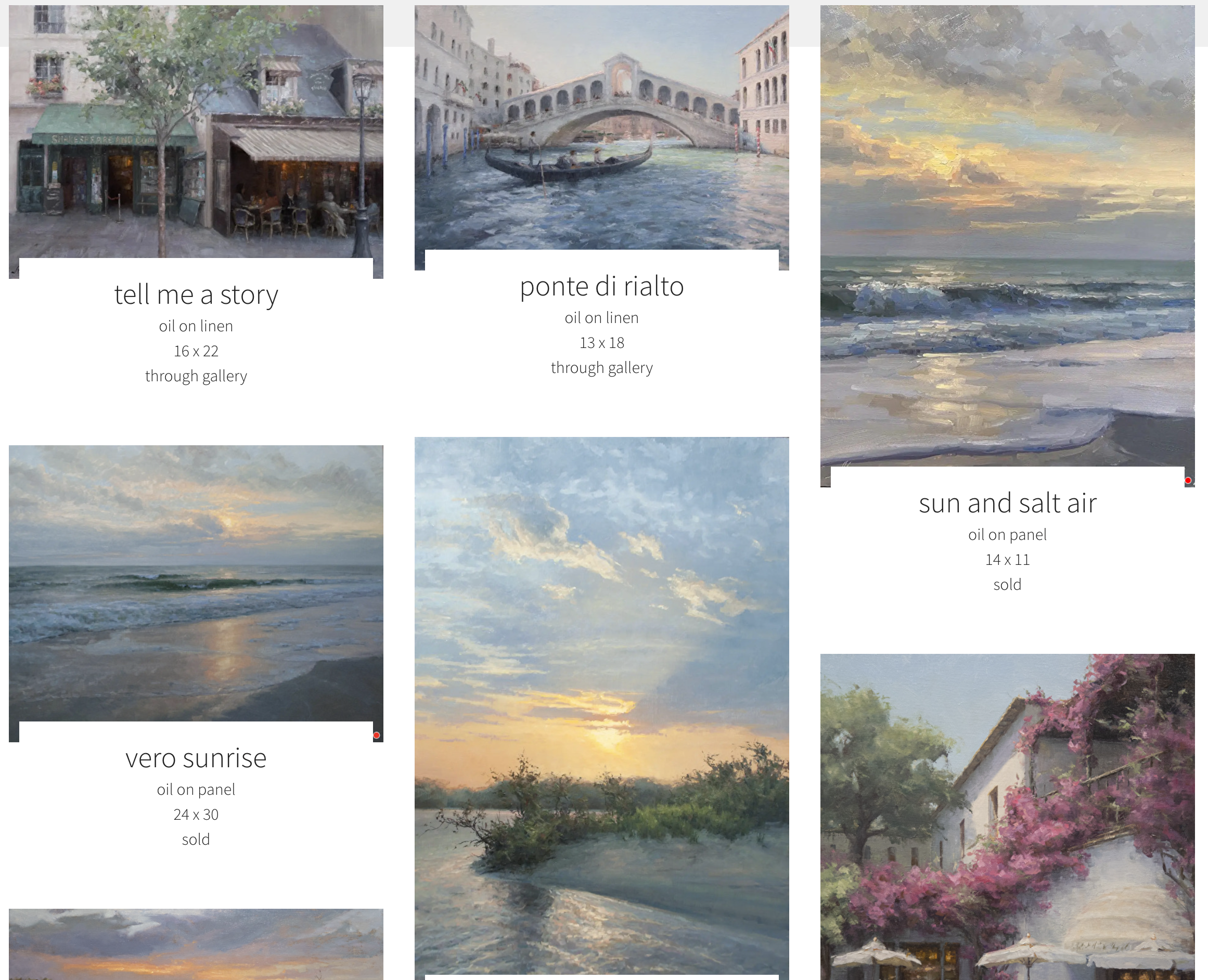
Task: Open the partially visible dusk sky painting
Action: pos(196,945)
